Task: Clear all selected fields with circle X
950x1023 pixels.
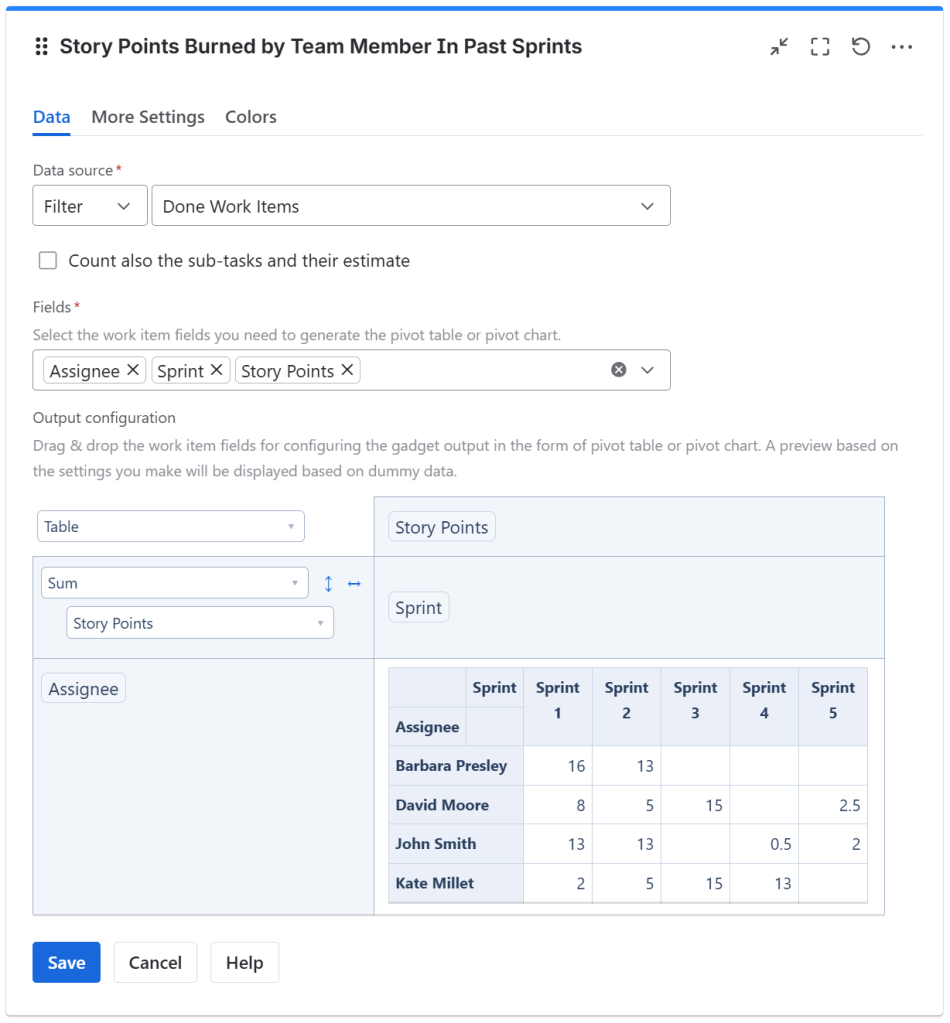Action: pyautogui.click(x=619, y=370)
